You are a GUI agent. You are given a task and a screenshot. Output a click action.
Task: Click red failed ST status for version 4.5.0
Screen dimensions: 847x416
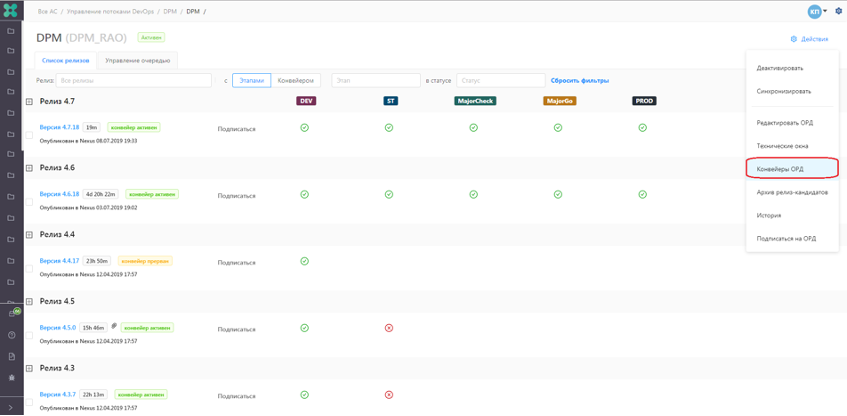389,328
